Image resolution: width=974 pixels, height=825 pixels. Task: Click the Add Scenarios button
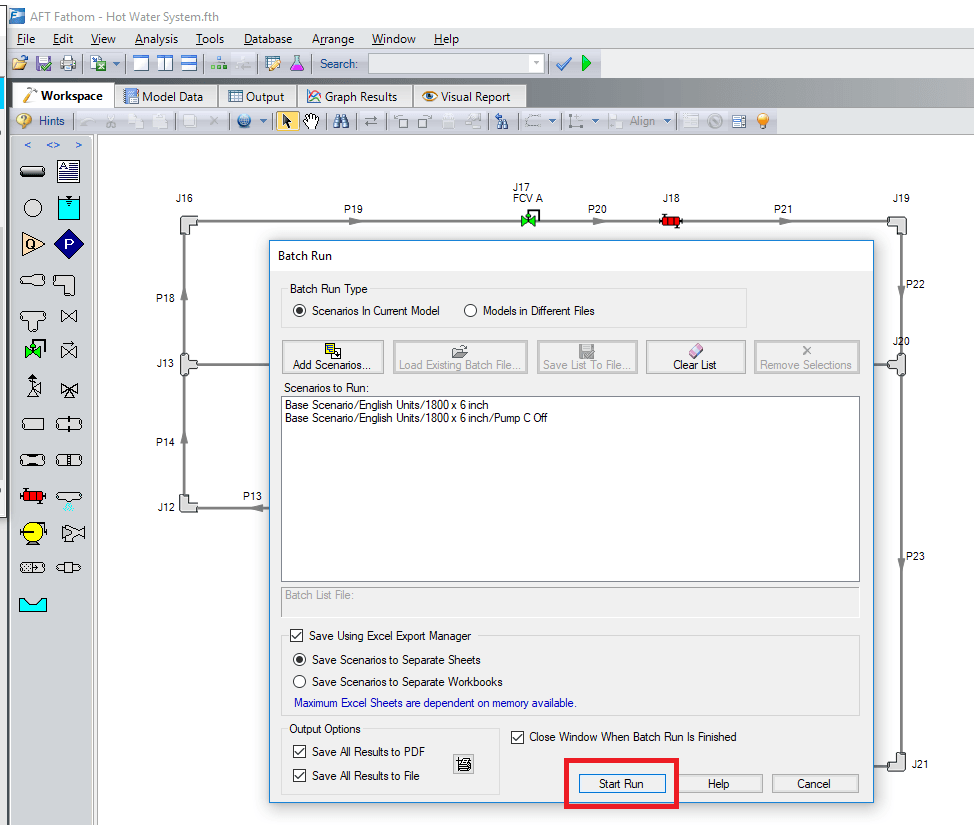coord(332,357)
